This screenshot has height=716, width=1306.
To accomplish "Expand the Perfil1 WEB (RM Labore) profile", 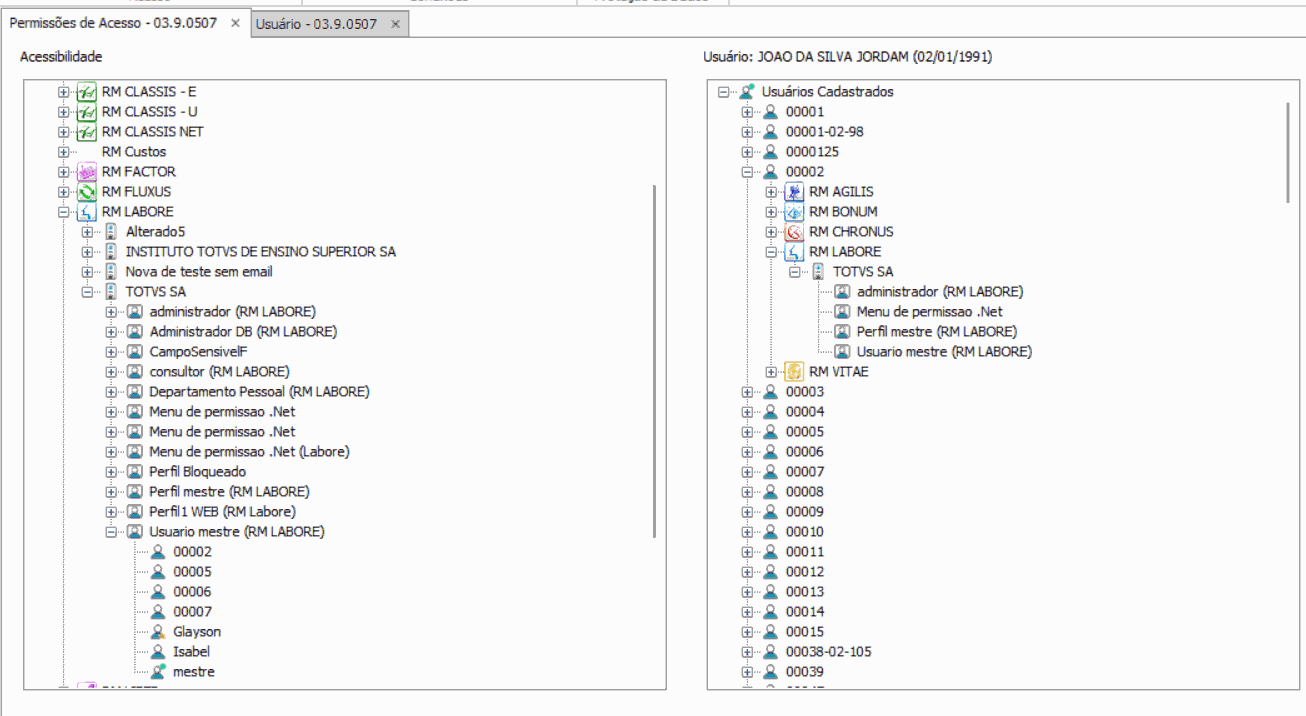I will point(111,512).
